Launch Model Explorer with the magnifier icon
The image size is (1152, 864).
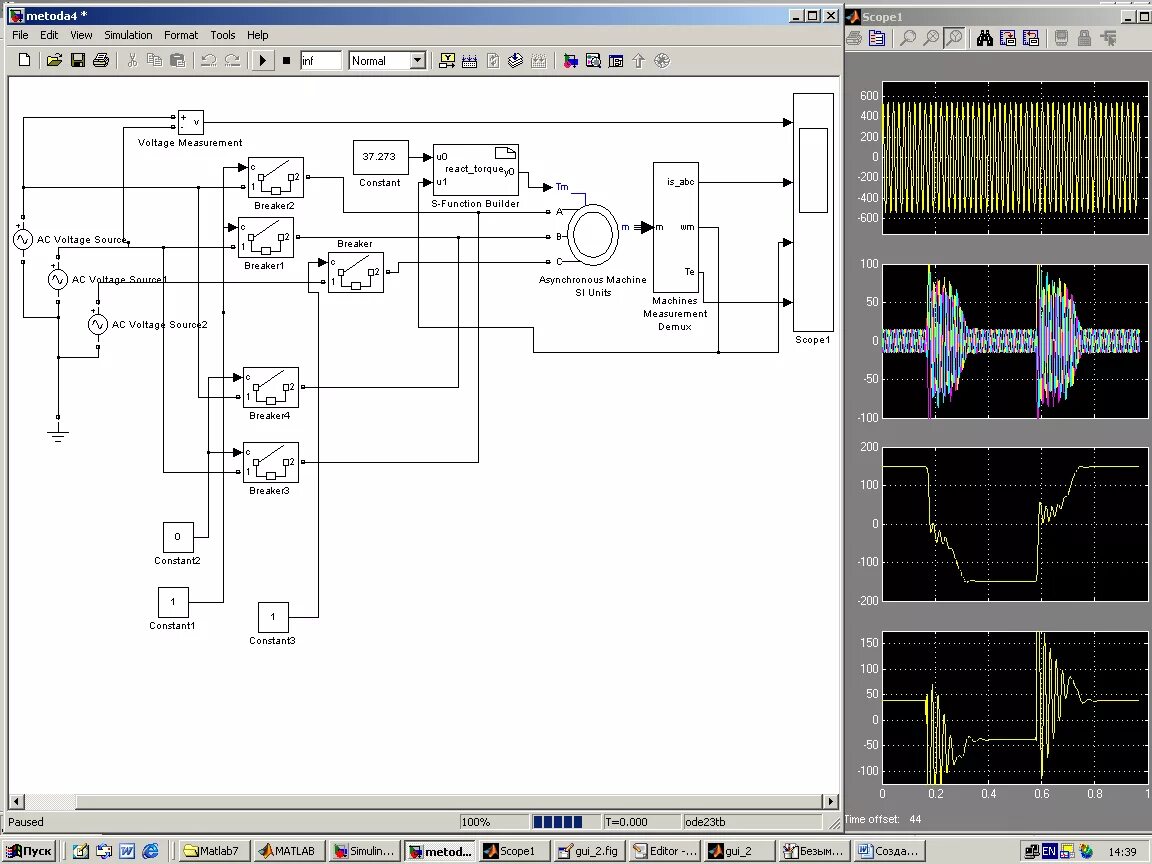(593, 61)
